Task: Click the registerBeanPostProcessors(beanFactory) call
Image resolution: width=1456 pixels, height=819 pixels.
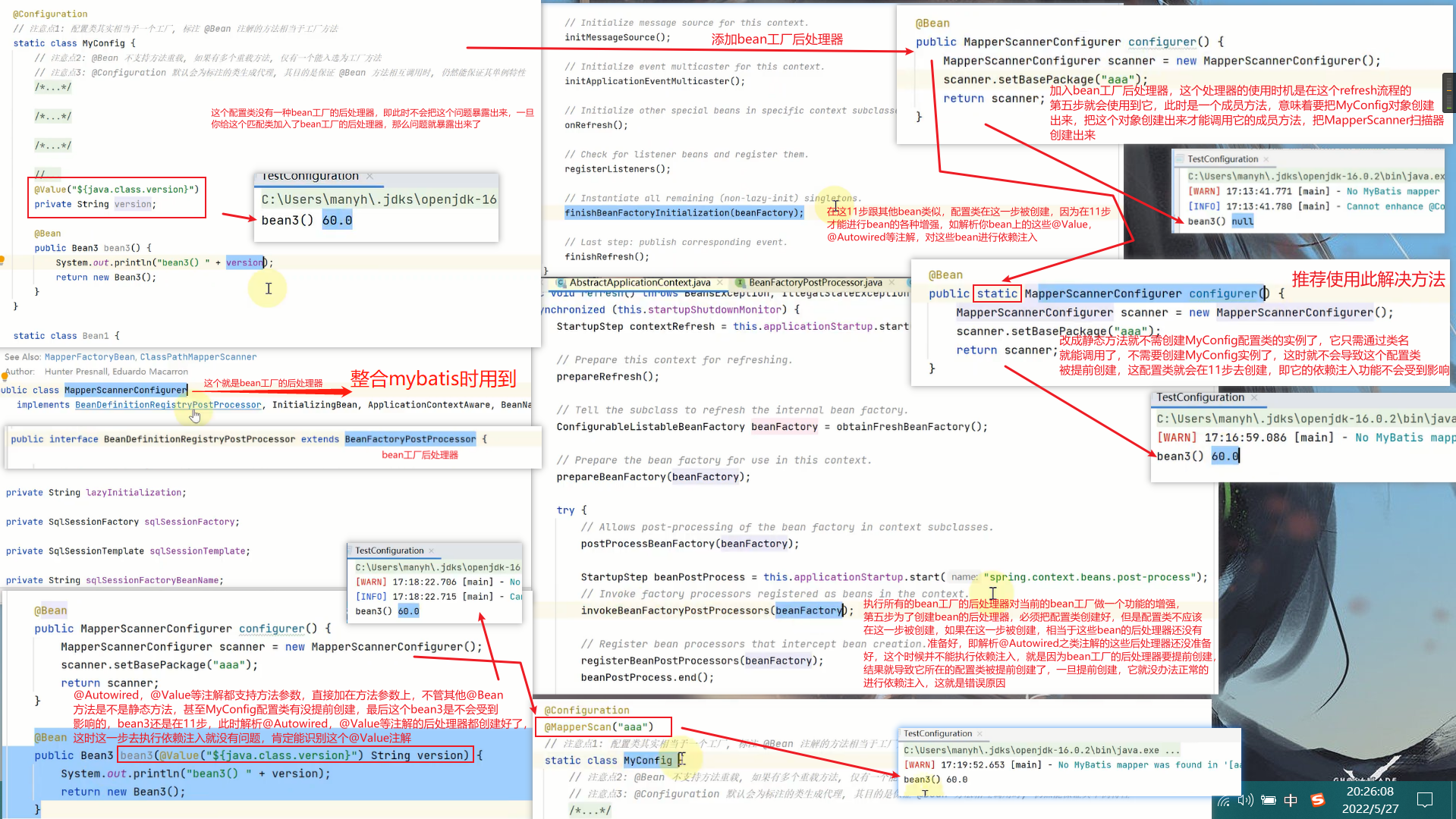Action: point(702,661)
